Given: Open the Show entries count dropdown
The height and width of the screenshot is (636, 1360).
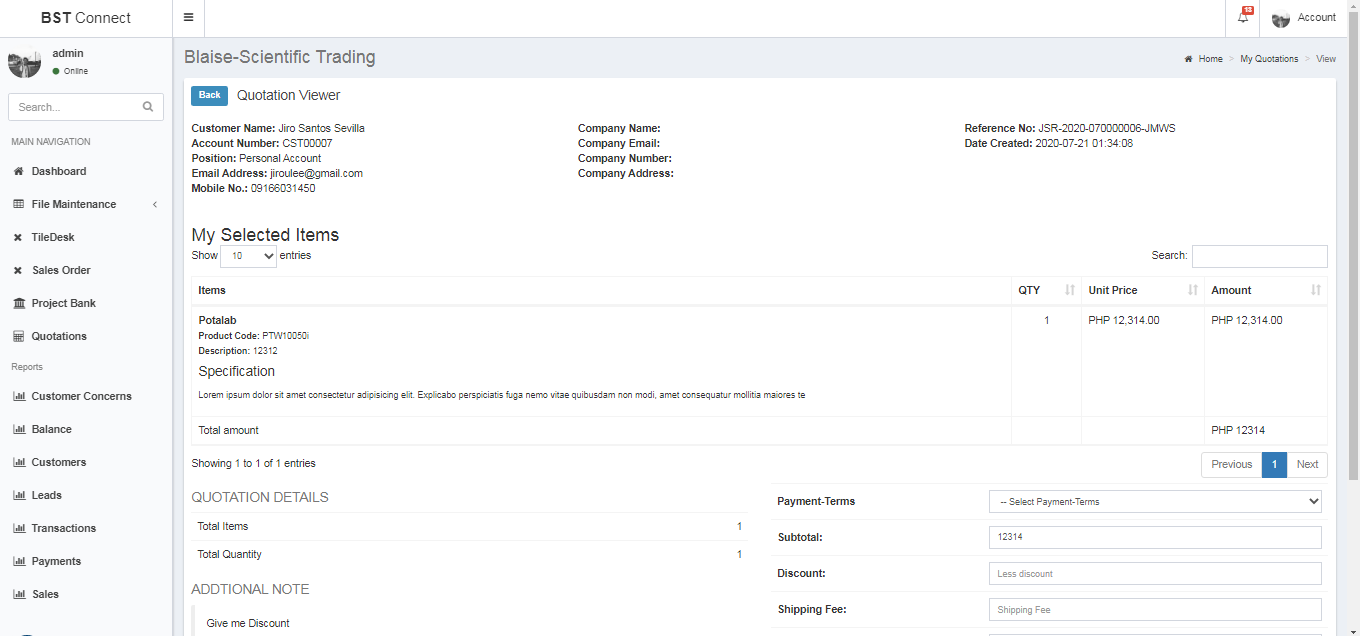Looking at the screenshot, I should (248, 256).
